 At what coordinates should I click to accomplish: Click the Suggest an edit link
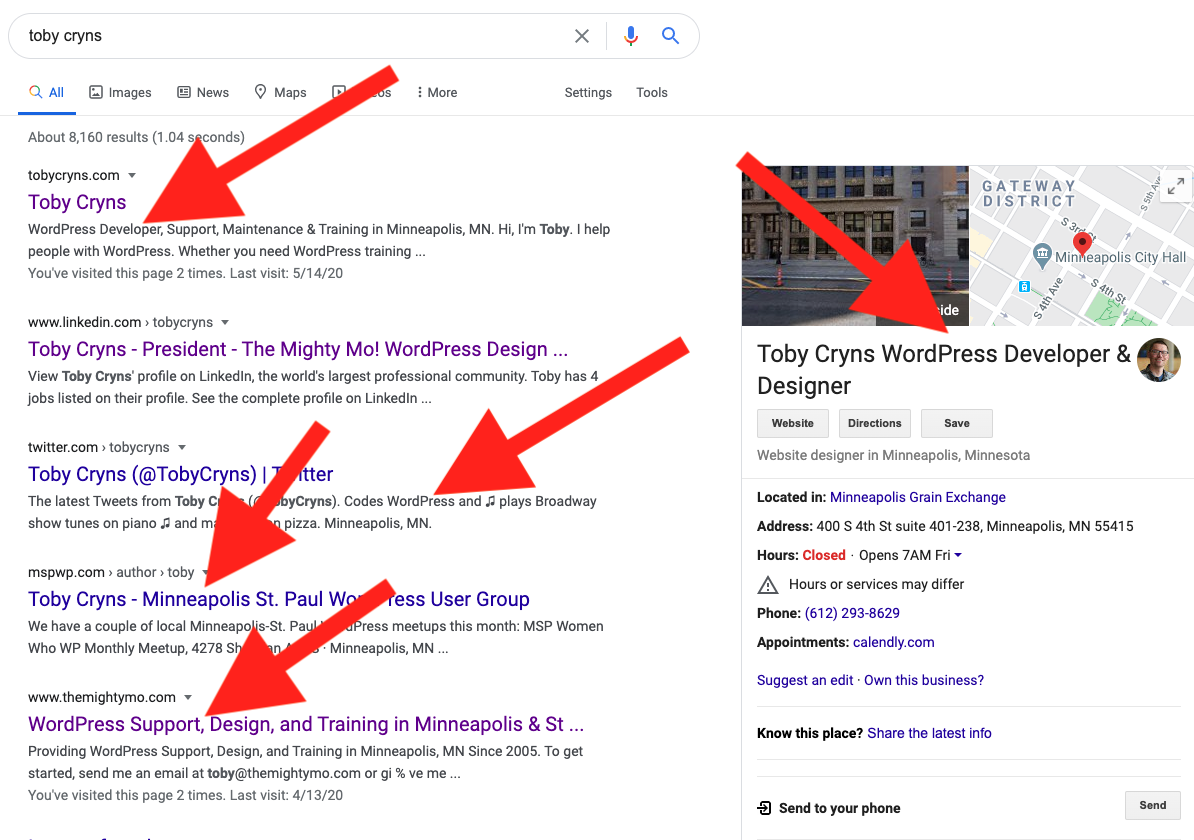click(805, 680)
